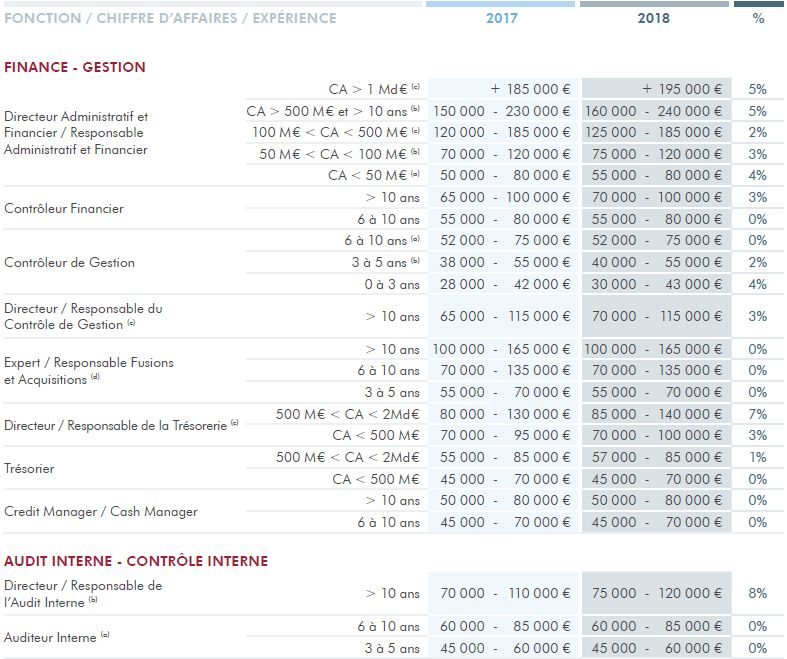Select '45 000 - 60 000 €' 2018 cell

coord(657,648)
